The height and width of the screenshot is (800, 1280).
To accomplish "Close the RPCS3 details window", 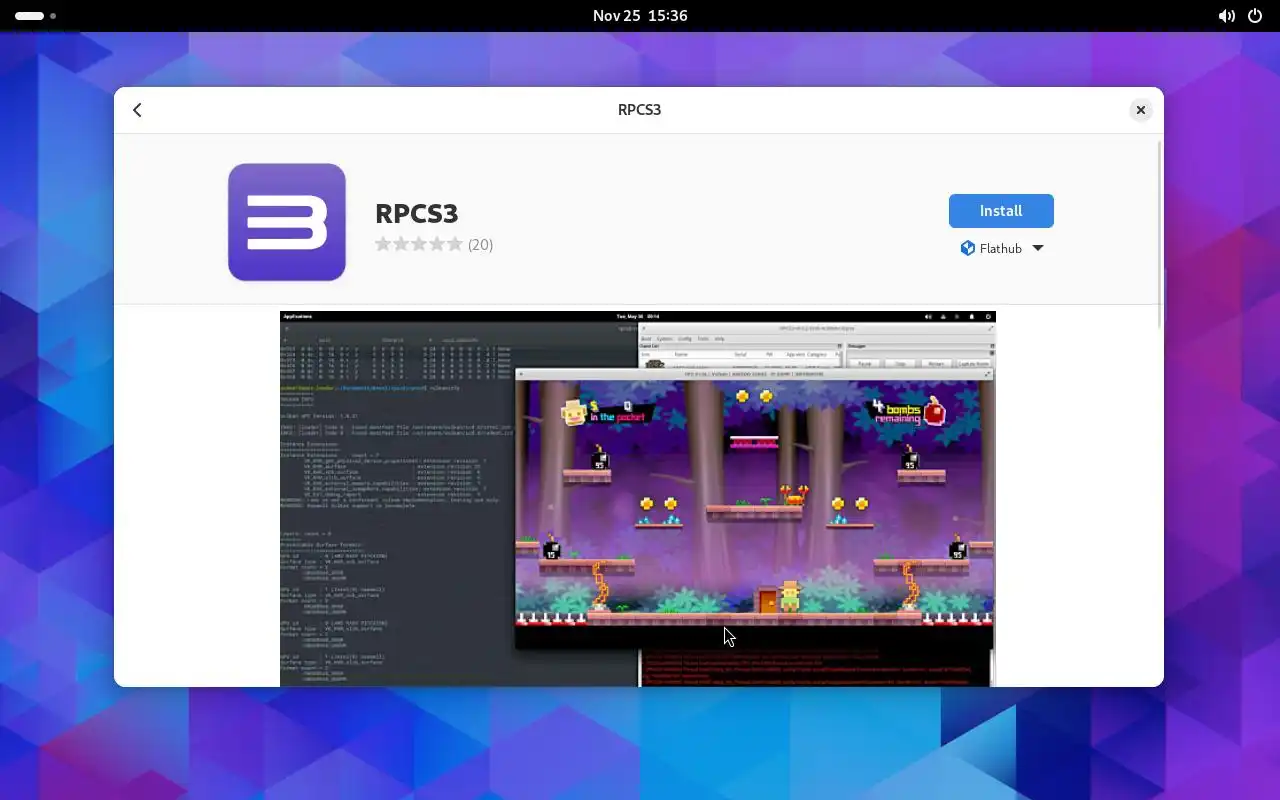I will 1140,110.
